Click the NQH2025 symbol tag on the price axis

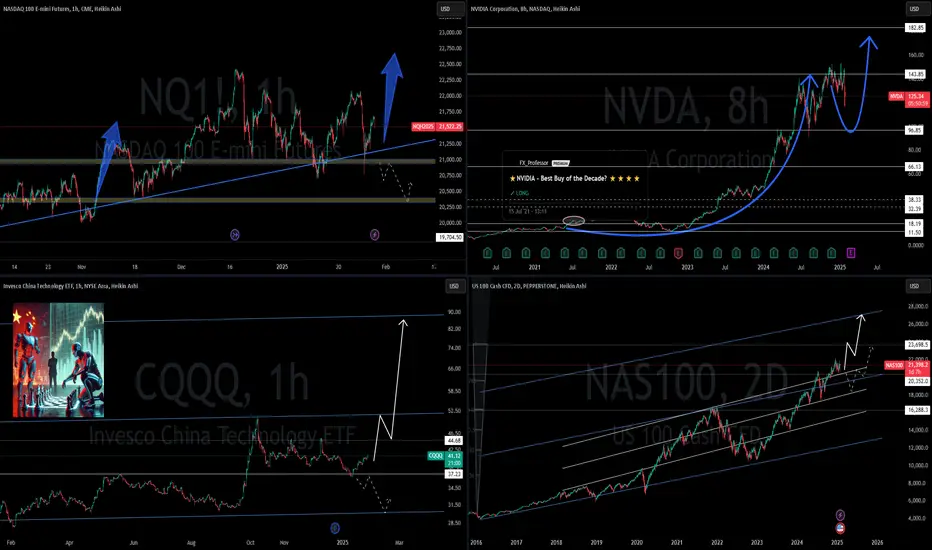pos(423,127)
